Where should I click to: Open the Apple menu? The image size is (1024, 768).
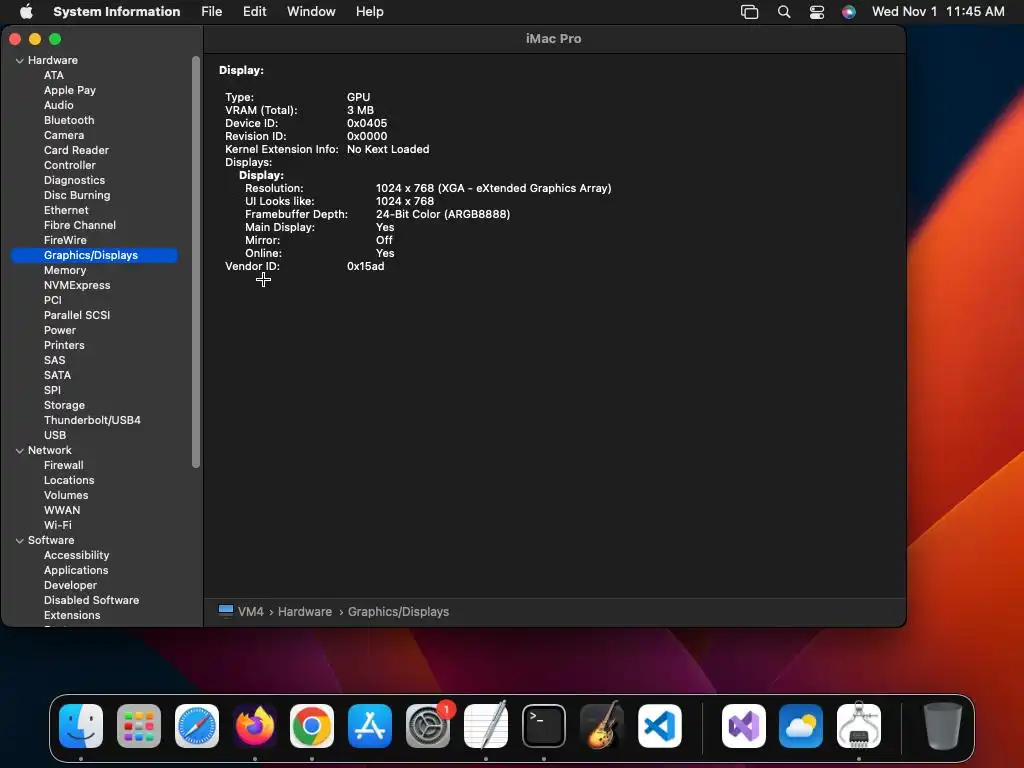[x=26, y=11]
